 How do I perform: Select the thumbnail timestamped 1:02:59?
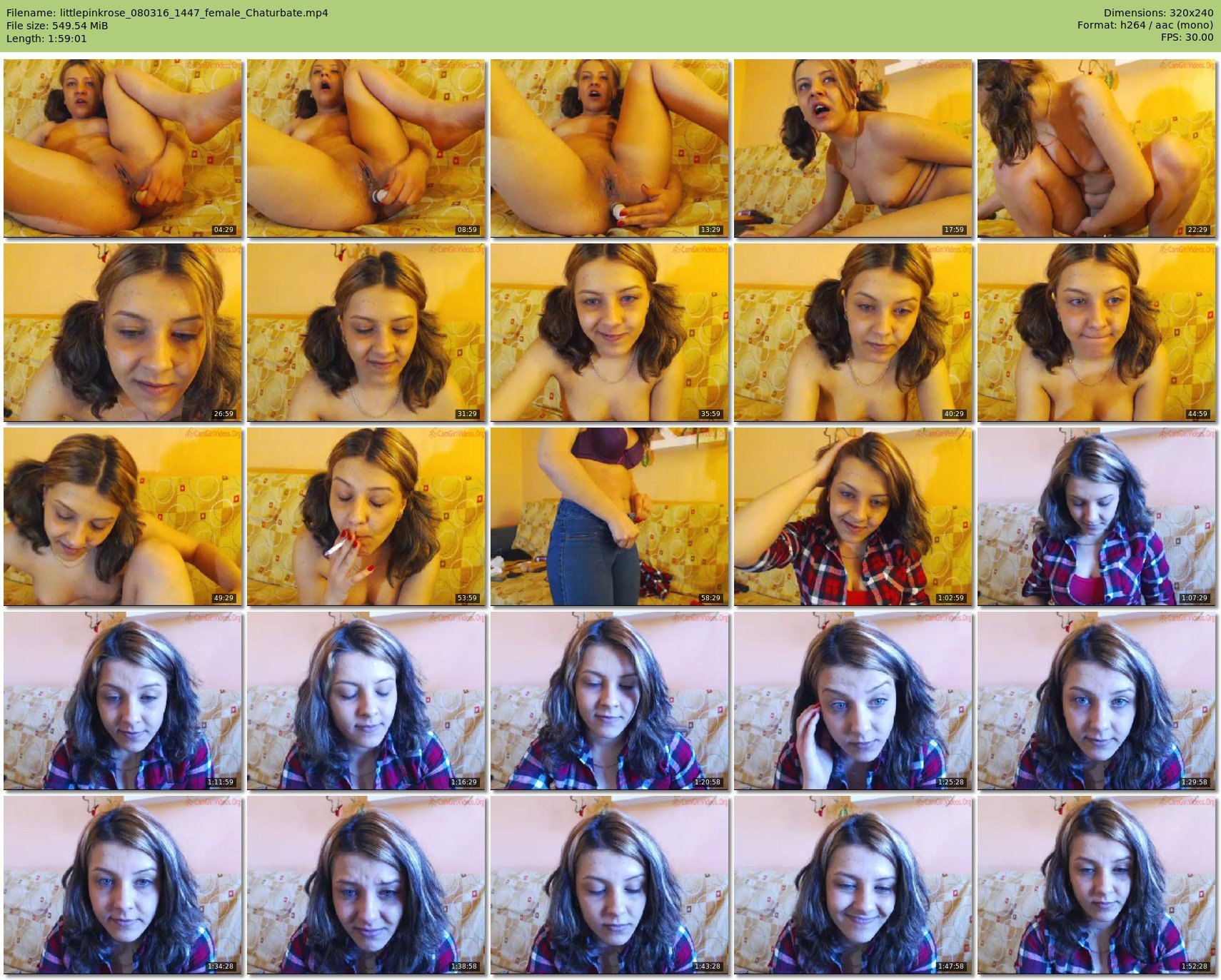[x=853, y=516]
